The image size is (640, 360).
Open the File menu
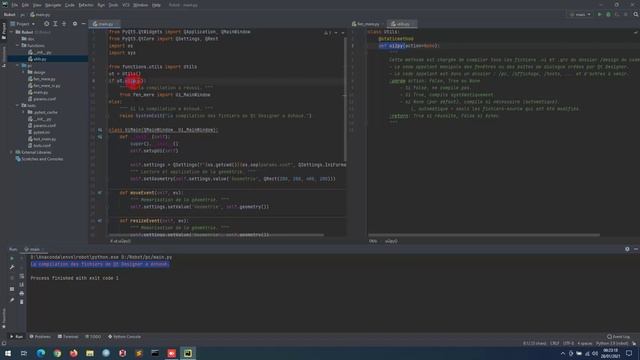point(15,5)
